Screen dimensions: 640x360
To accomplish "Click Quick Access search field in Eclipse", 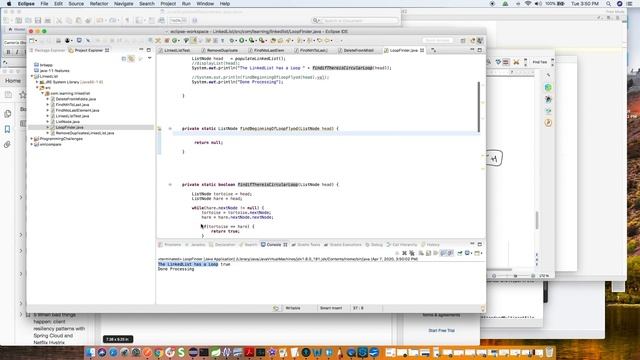I will tap(438, 40).
